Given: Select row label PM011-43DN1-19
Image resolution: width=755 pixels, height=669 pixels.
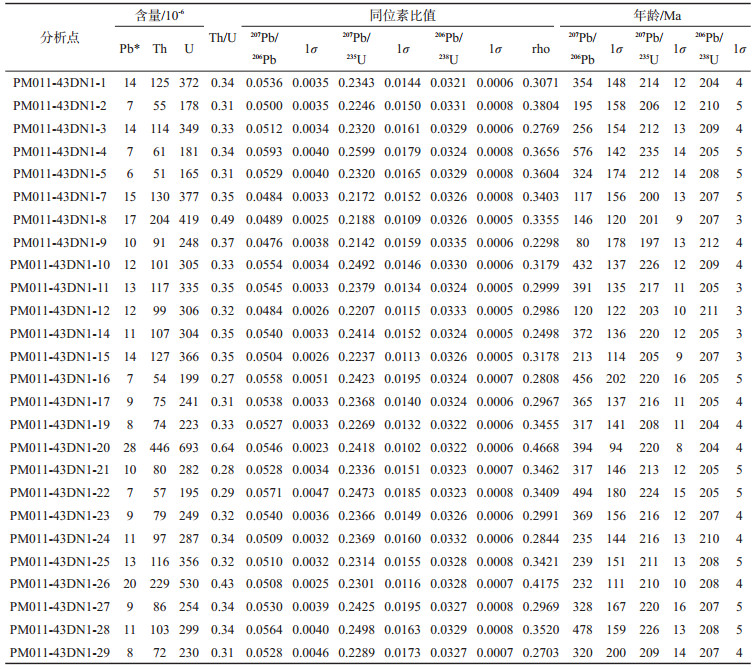Looking at the screenshot, I should 60,425.
